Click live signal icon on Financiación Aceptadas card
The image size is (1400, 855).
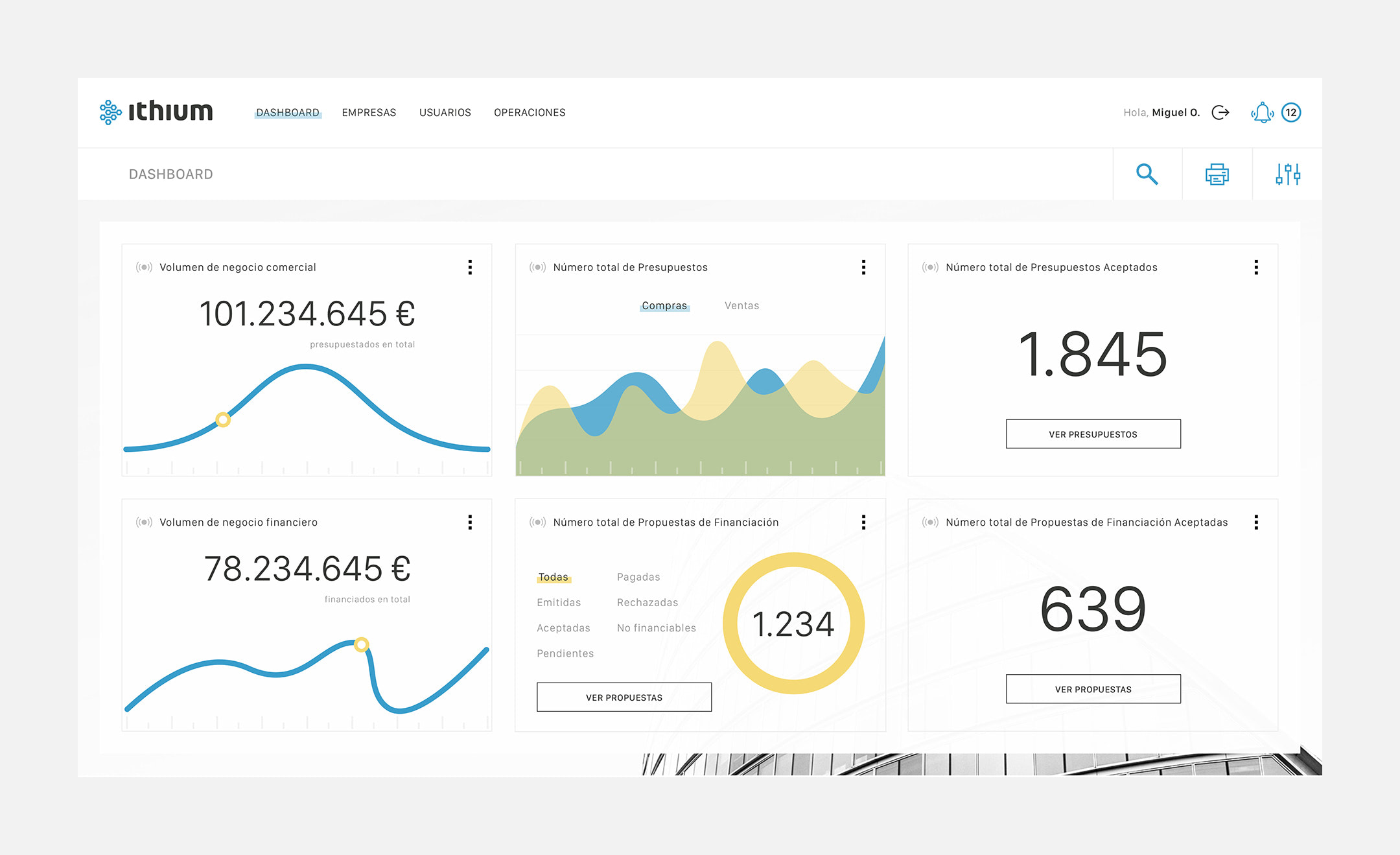point(930,522)
